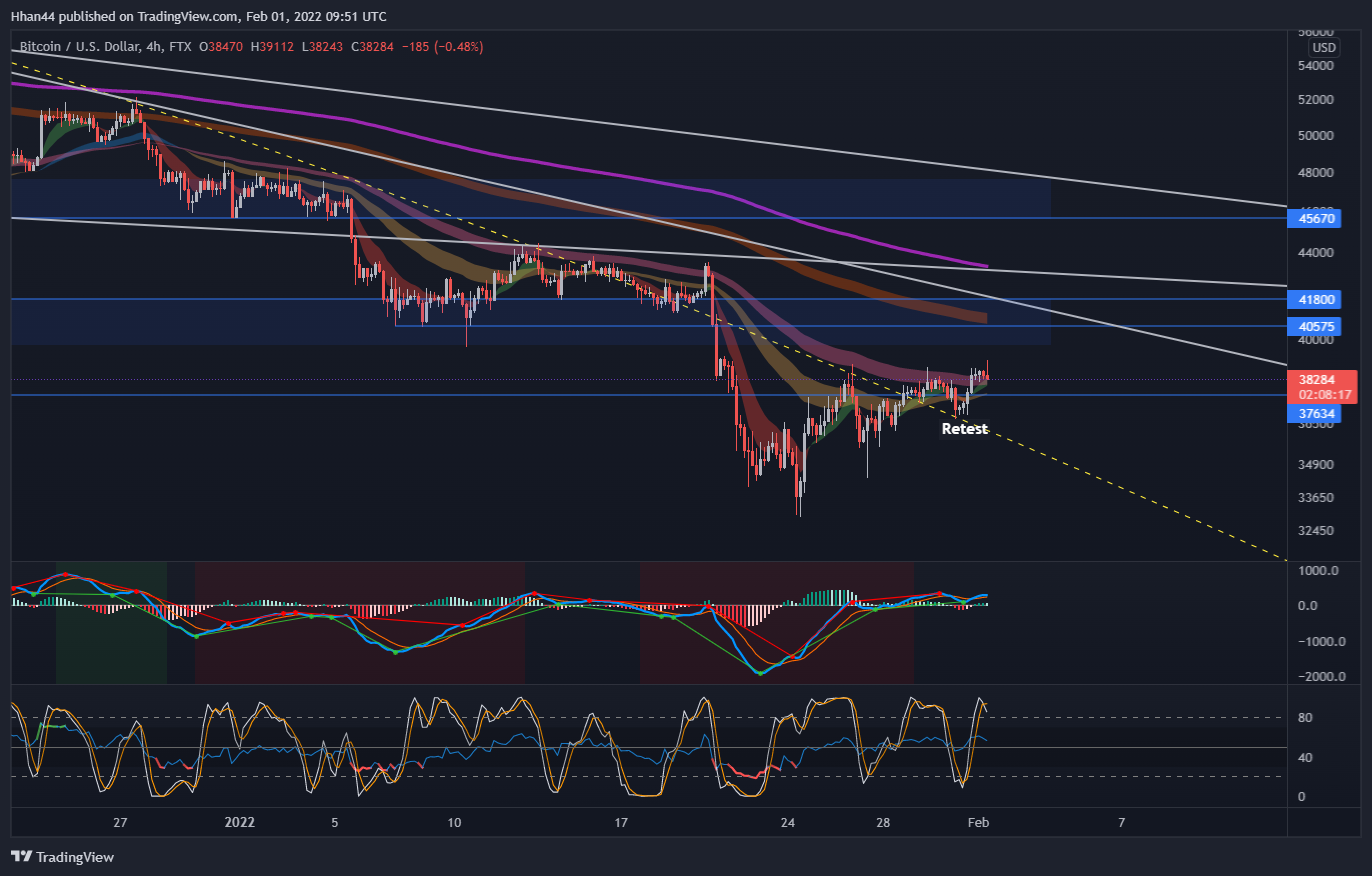
Task: Click the 32450 price axis label
Action: point(1316,530)
